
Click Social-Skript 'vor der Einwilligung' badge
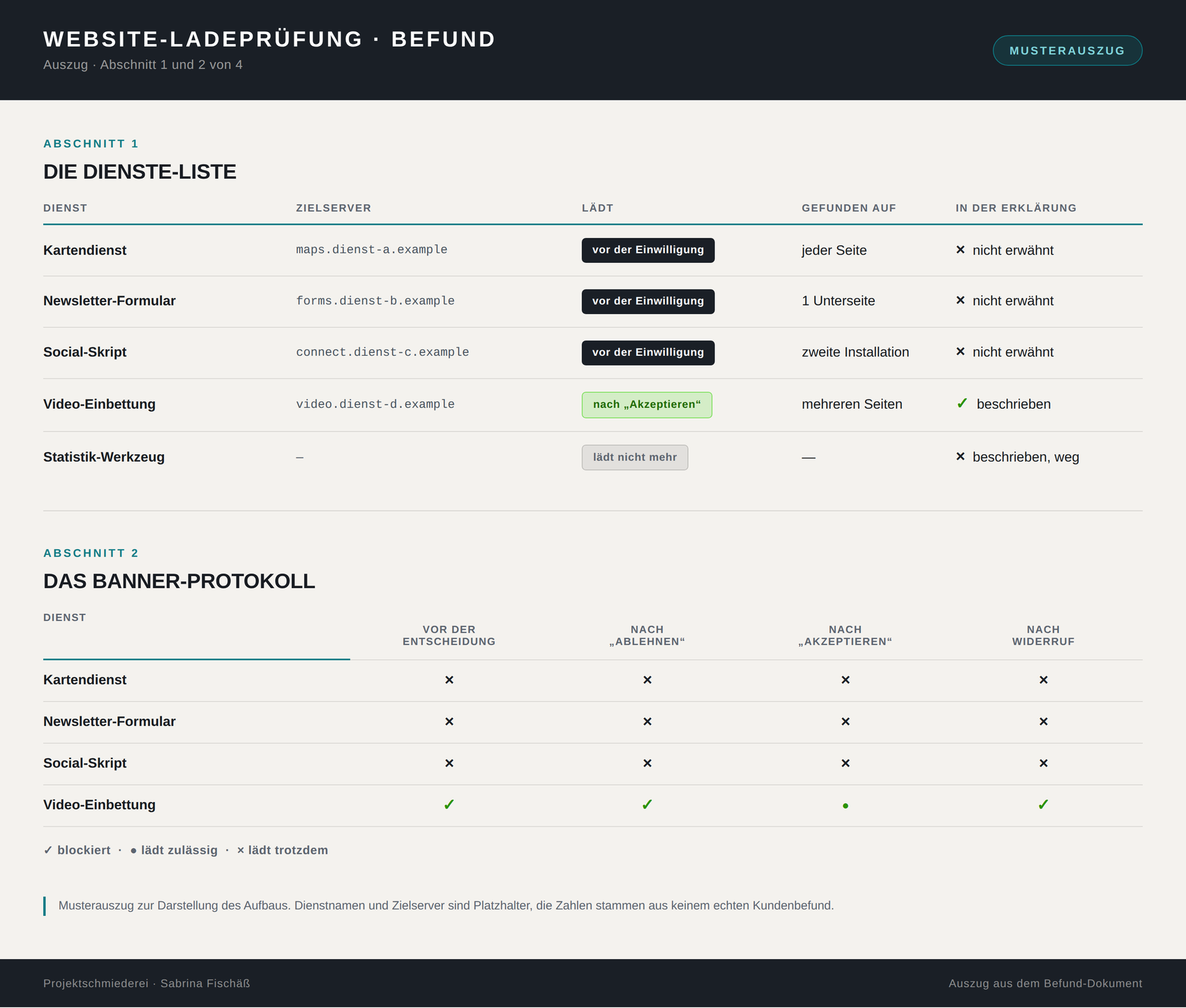(648, 352)
